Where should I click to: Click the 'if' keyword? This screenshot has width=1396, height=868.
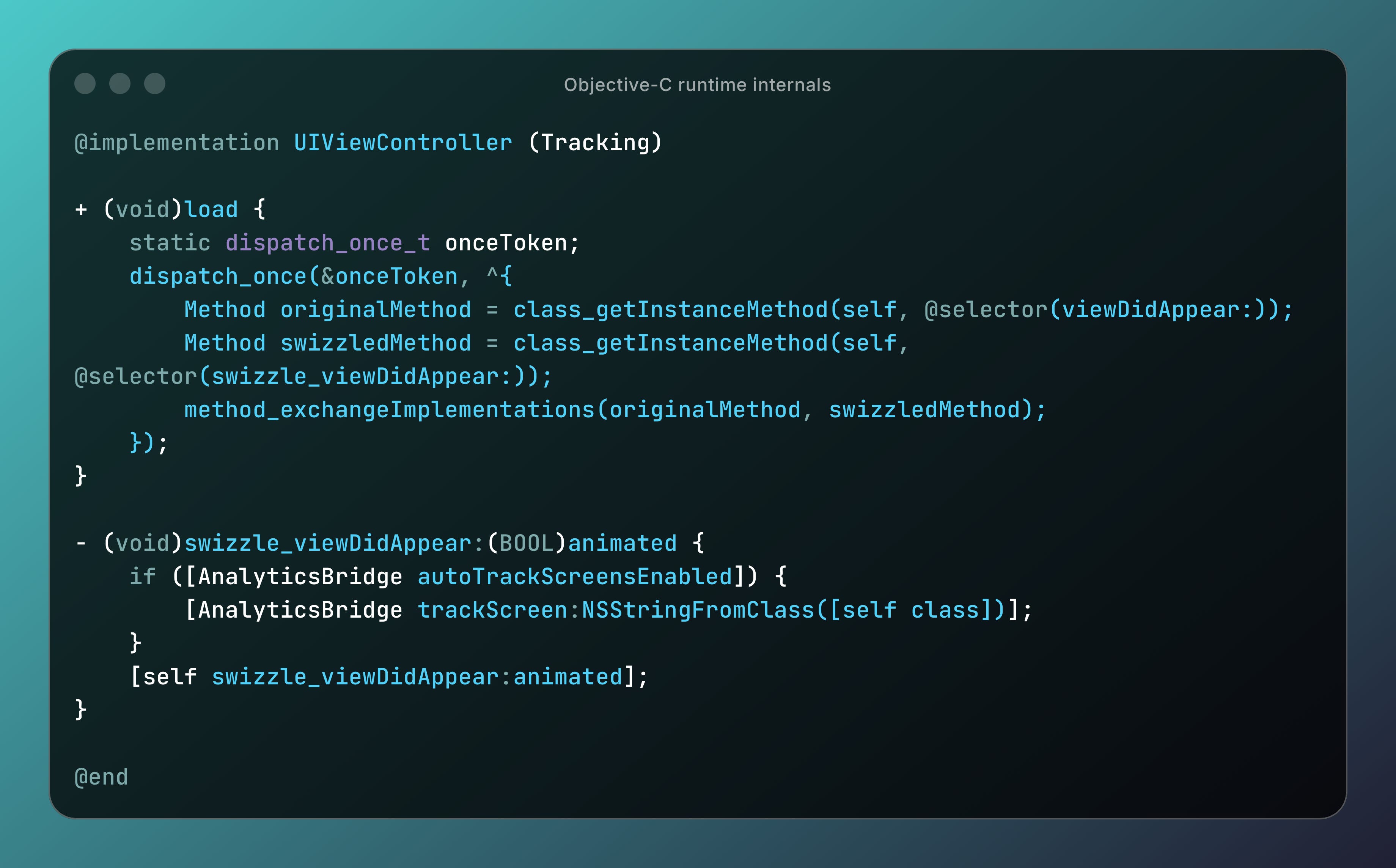click(142, 576)
